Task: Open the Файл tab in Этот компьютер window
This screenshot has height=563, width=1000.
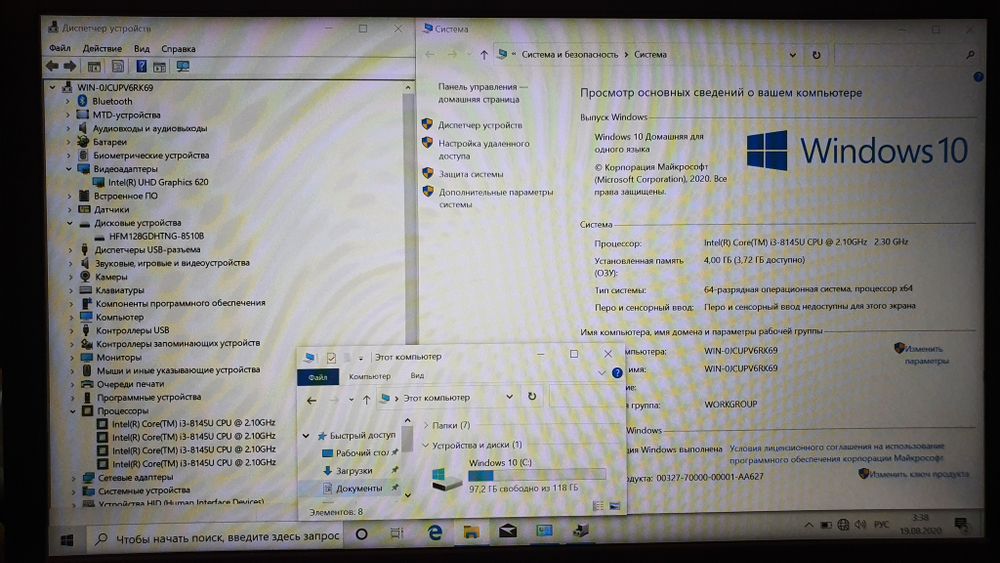Action: (x=318, y=377)
